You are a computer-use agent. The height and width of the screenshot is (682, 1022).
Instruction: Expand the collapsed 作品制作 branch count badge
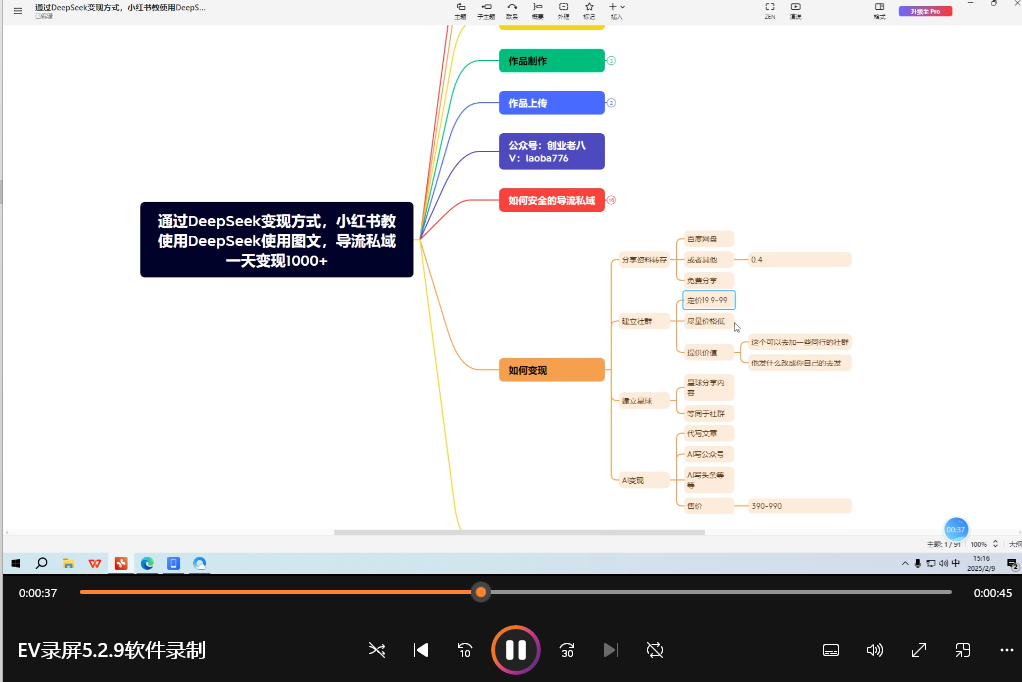coord(611,61)
